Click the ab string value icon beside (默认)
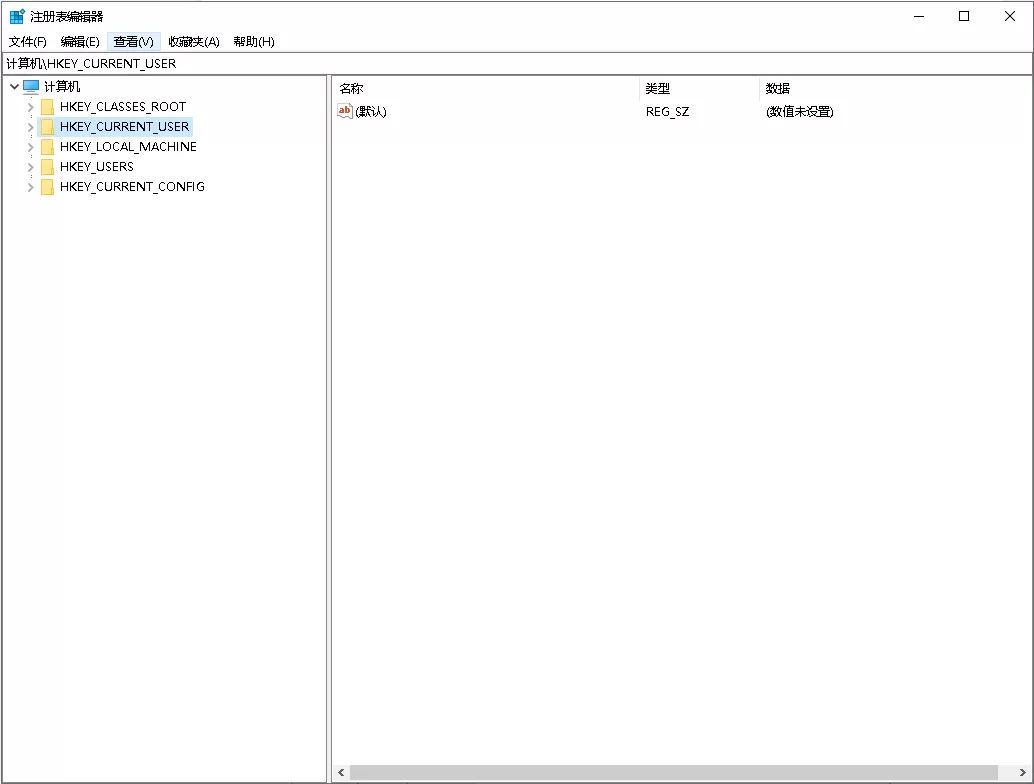The width and height of the screenshot is (1034, 784). click(345, 111)
